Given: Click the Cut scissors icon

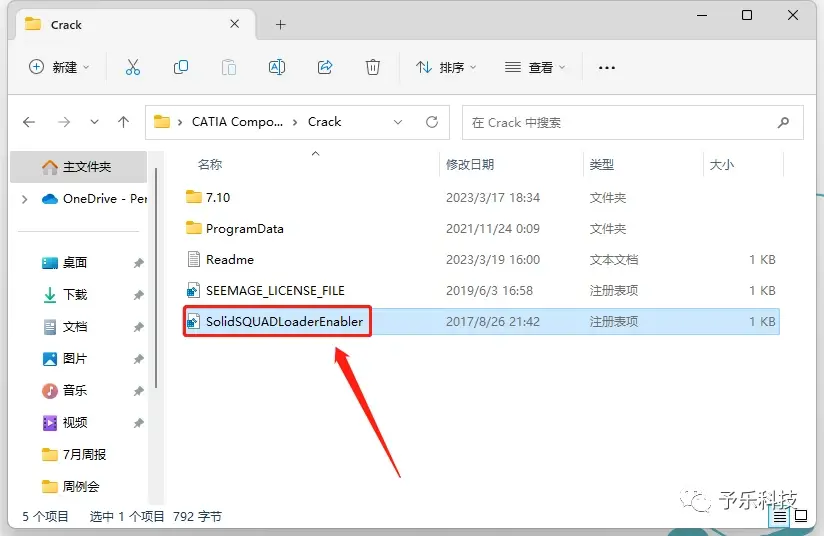Looking at the screenshot, I should (x=132, y=67).
